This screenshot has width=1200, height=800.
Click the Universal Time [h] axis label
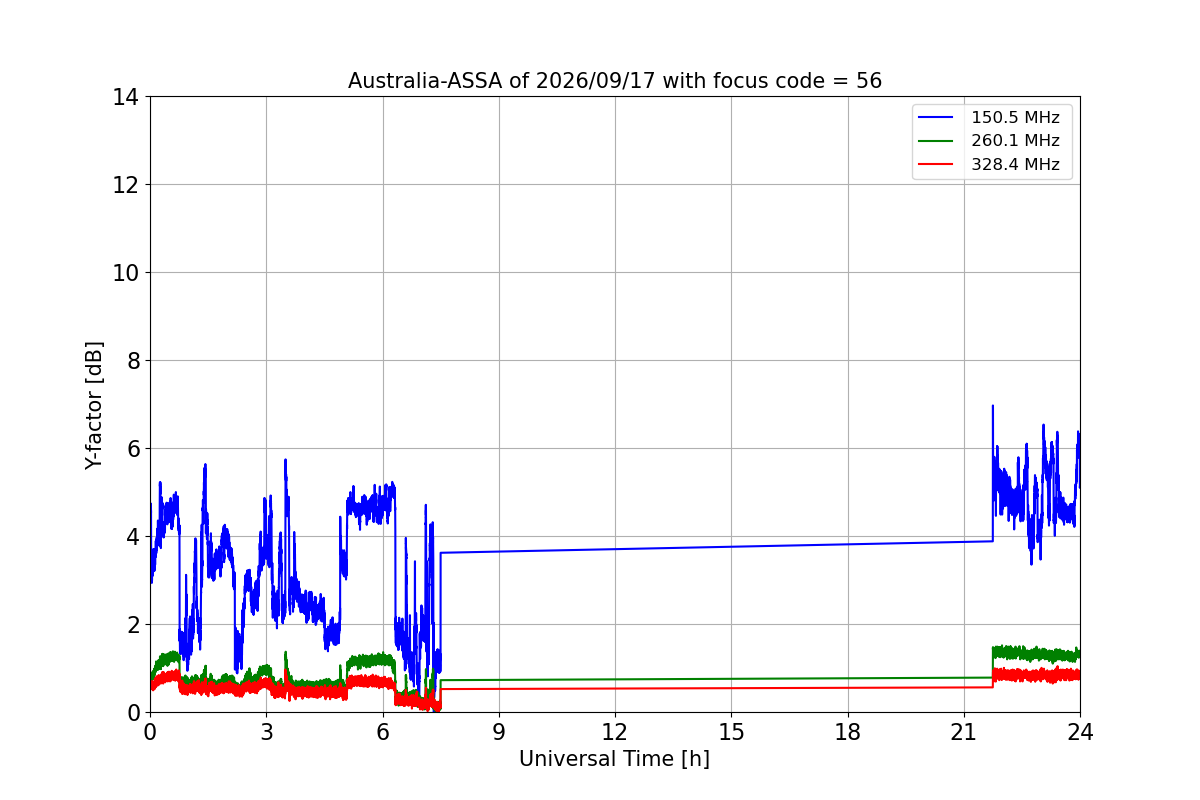(614, 759)
